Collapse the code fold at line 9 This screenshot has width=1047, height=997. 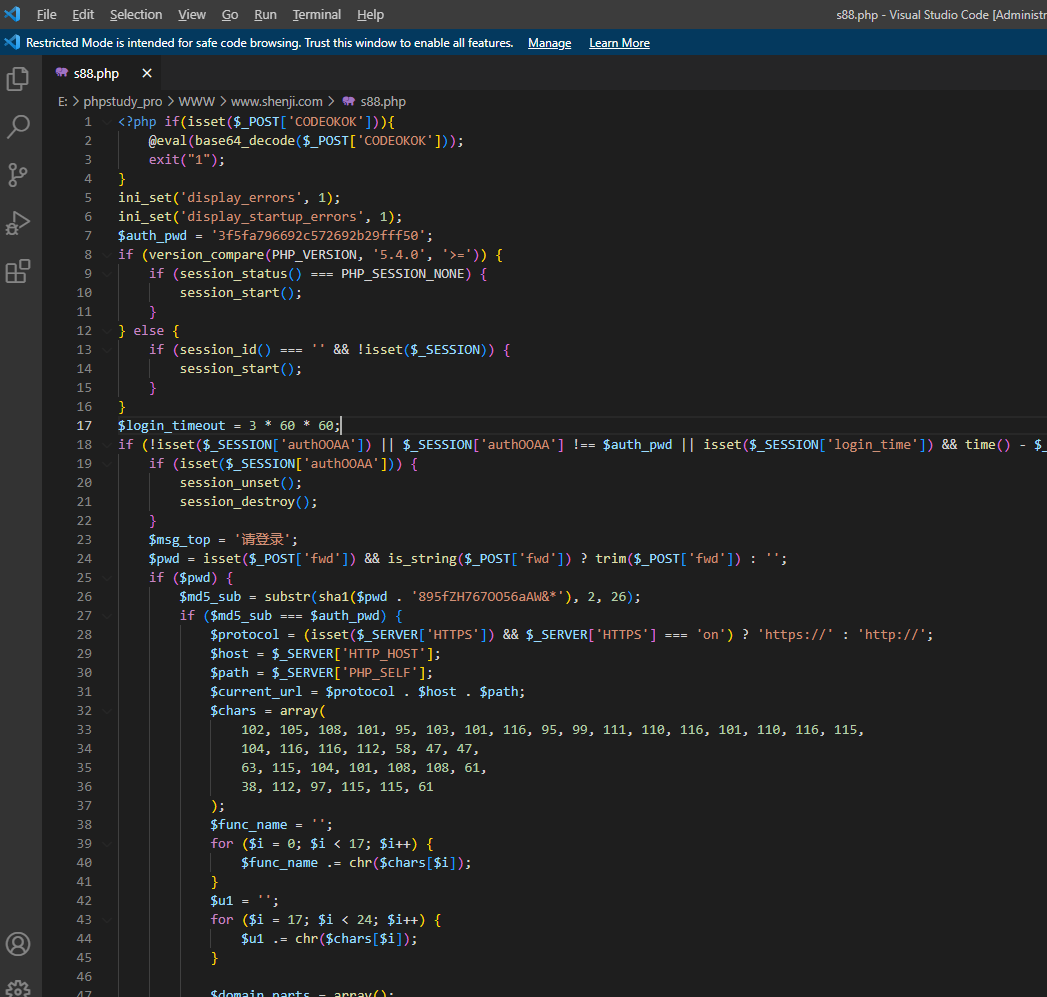[x=107, y=274]
